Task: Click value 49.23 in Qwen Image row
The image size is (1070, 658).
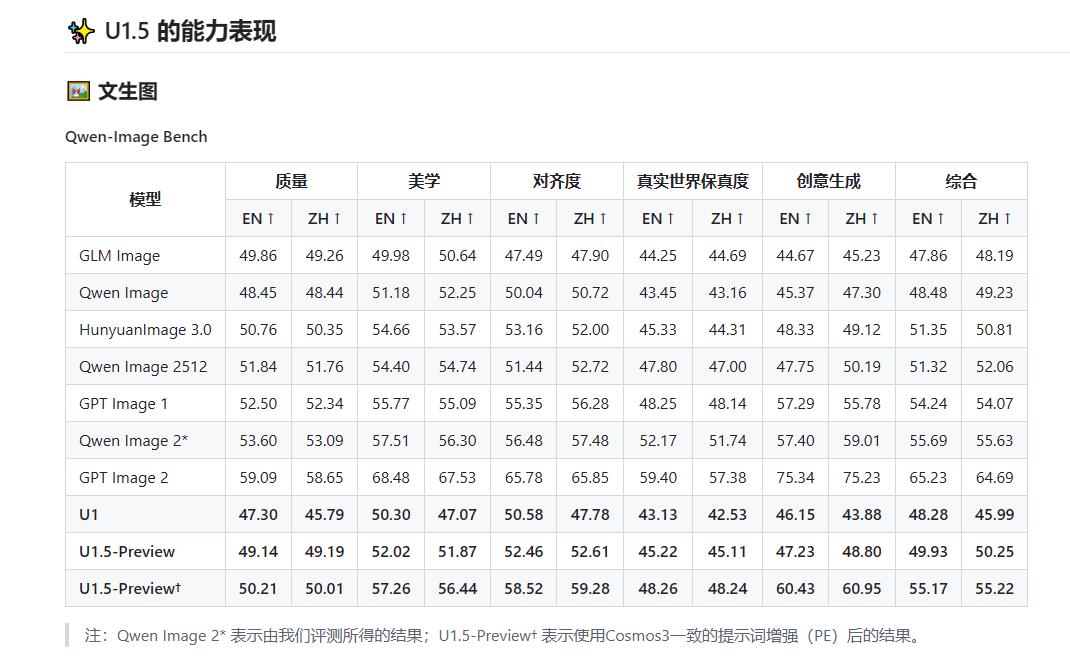Action: pyautogui.click(x=994, y=293)
